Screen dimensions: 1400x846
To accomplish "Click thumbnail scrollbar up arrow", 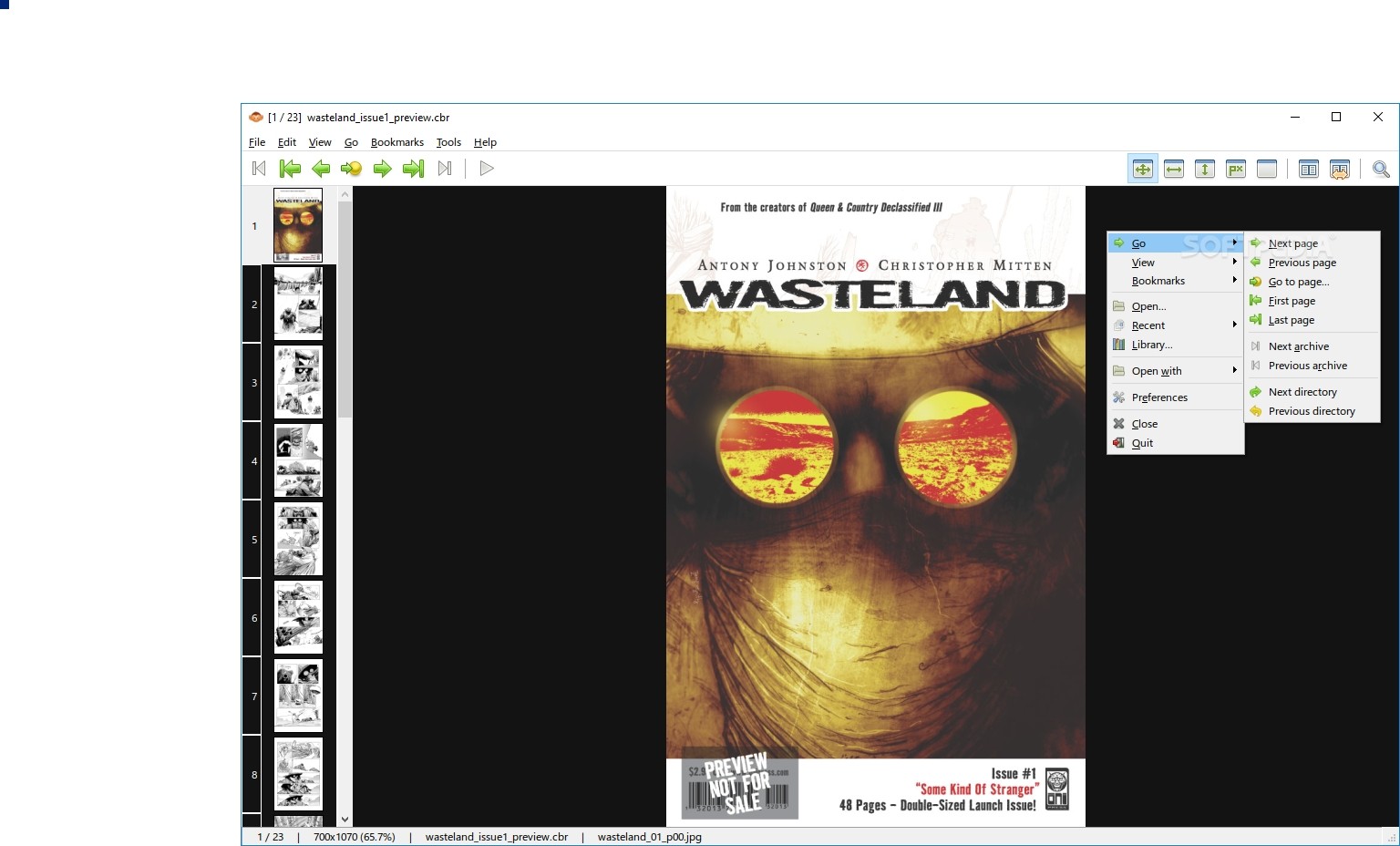I will 345,193.
